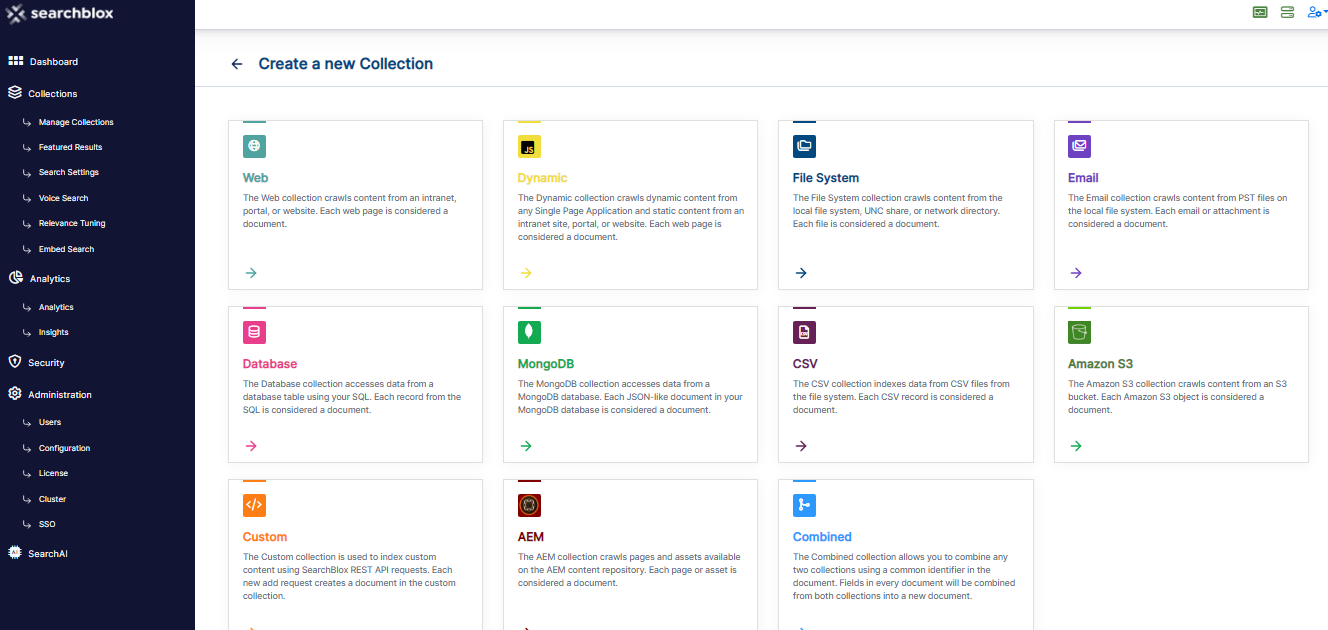Open Configuration under Administration
The image size is (1328, 630).
click(64, 448)
